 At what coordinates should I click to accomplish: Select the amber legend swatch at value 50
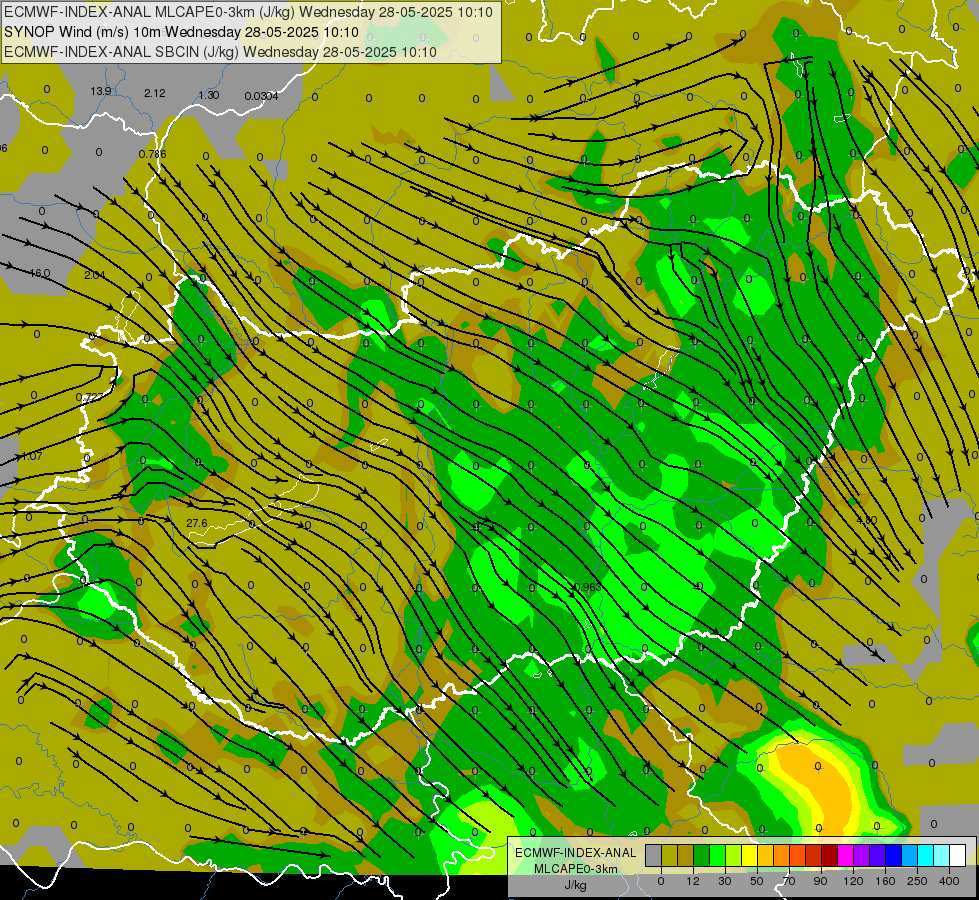click(x=765, y=855)
